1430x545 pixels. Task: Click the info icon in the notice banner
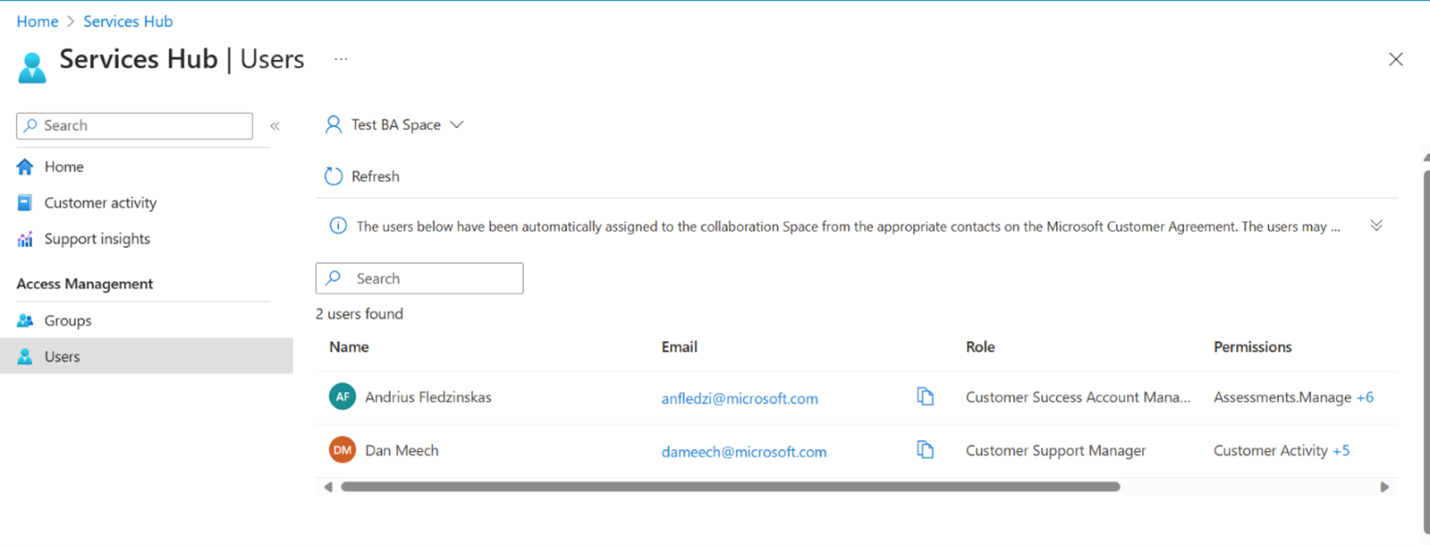[338, 226]
